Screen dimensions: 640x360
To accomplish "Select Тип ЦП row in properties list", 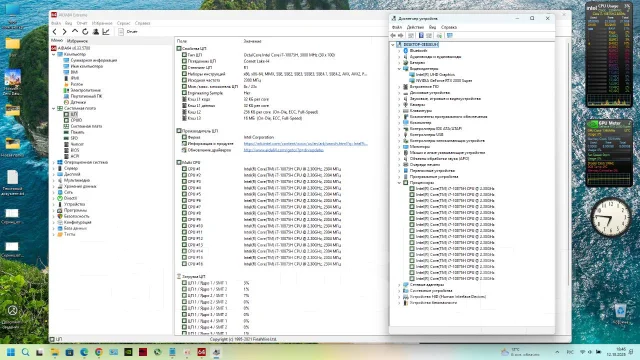I will pyautogui.click(x=258, y=55).
